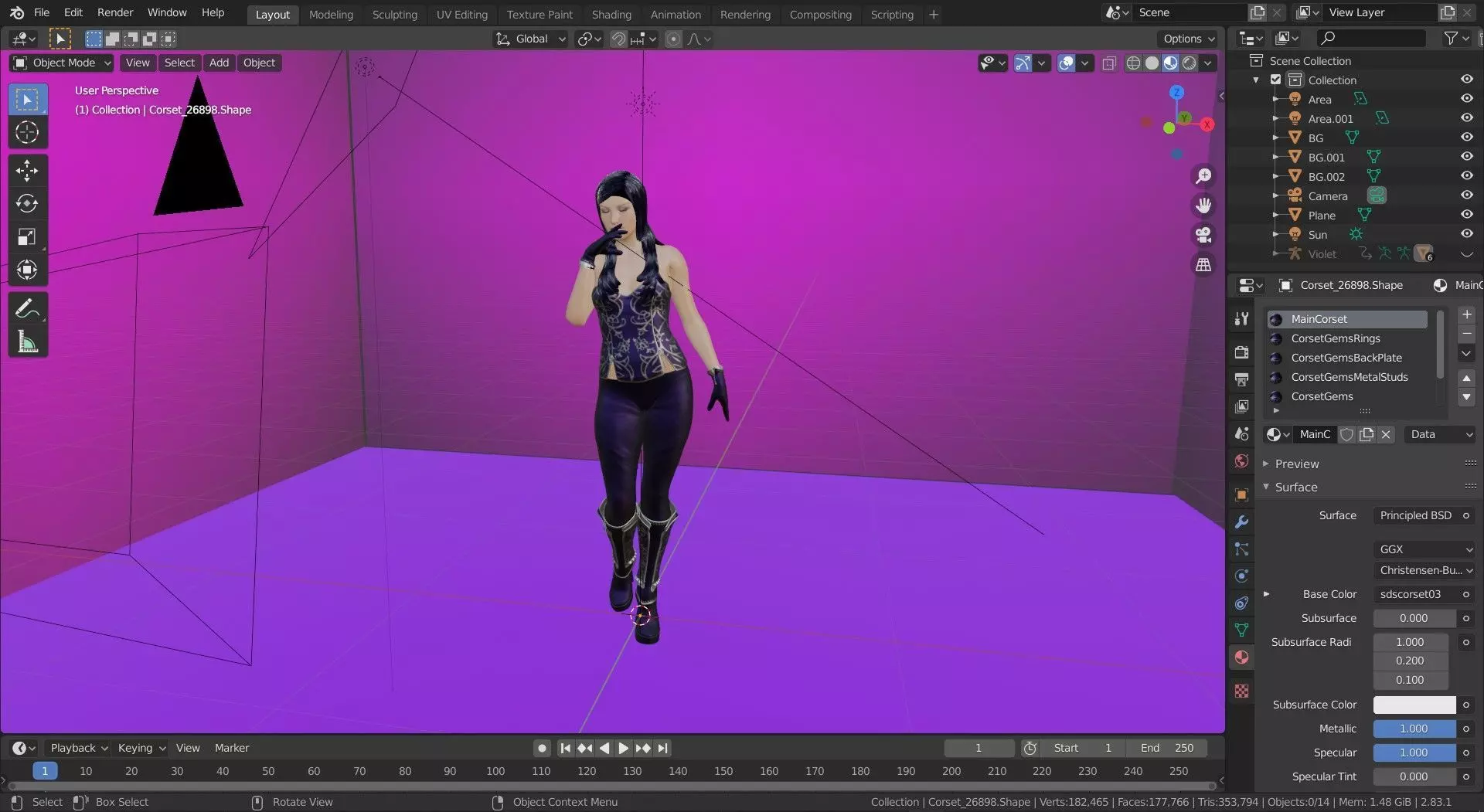Click the Principled BSDF surface button
Viewport: 1484px width, 812px height.
[1416, 515]
